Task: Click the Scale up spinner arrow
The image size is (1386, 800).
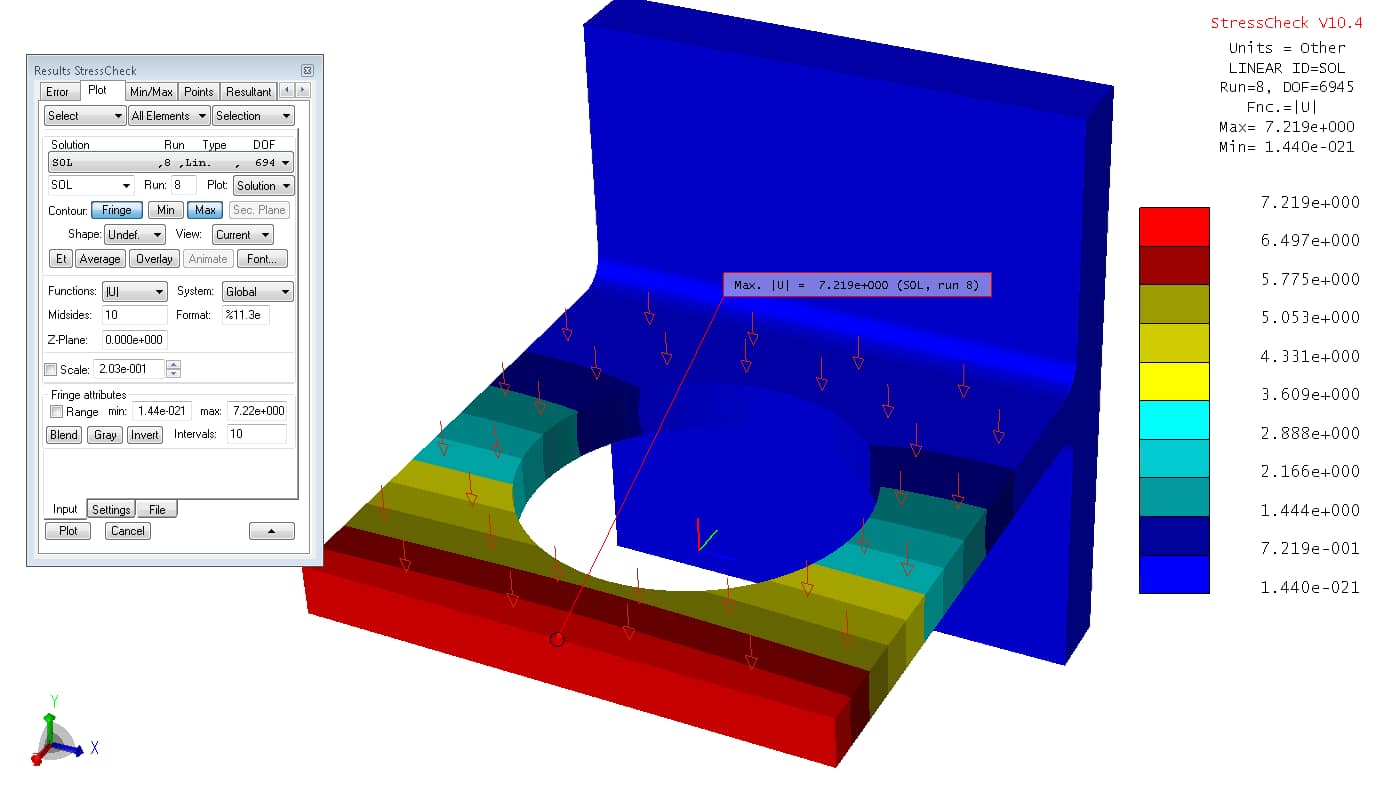Action: (173, 364)
